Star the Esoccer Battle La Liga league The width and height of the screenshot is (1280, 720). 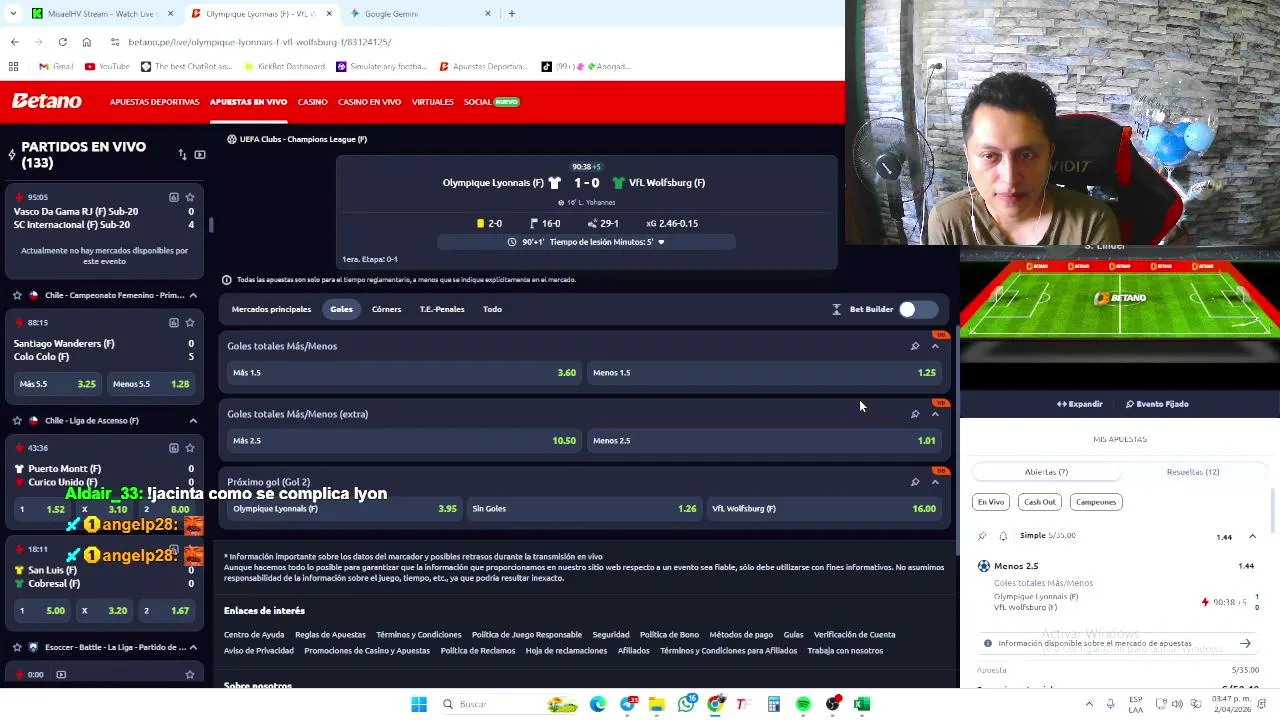17,647
